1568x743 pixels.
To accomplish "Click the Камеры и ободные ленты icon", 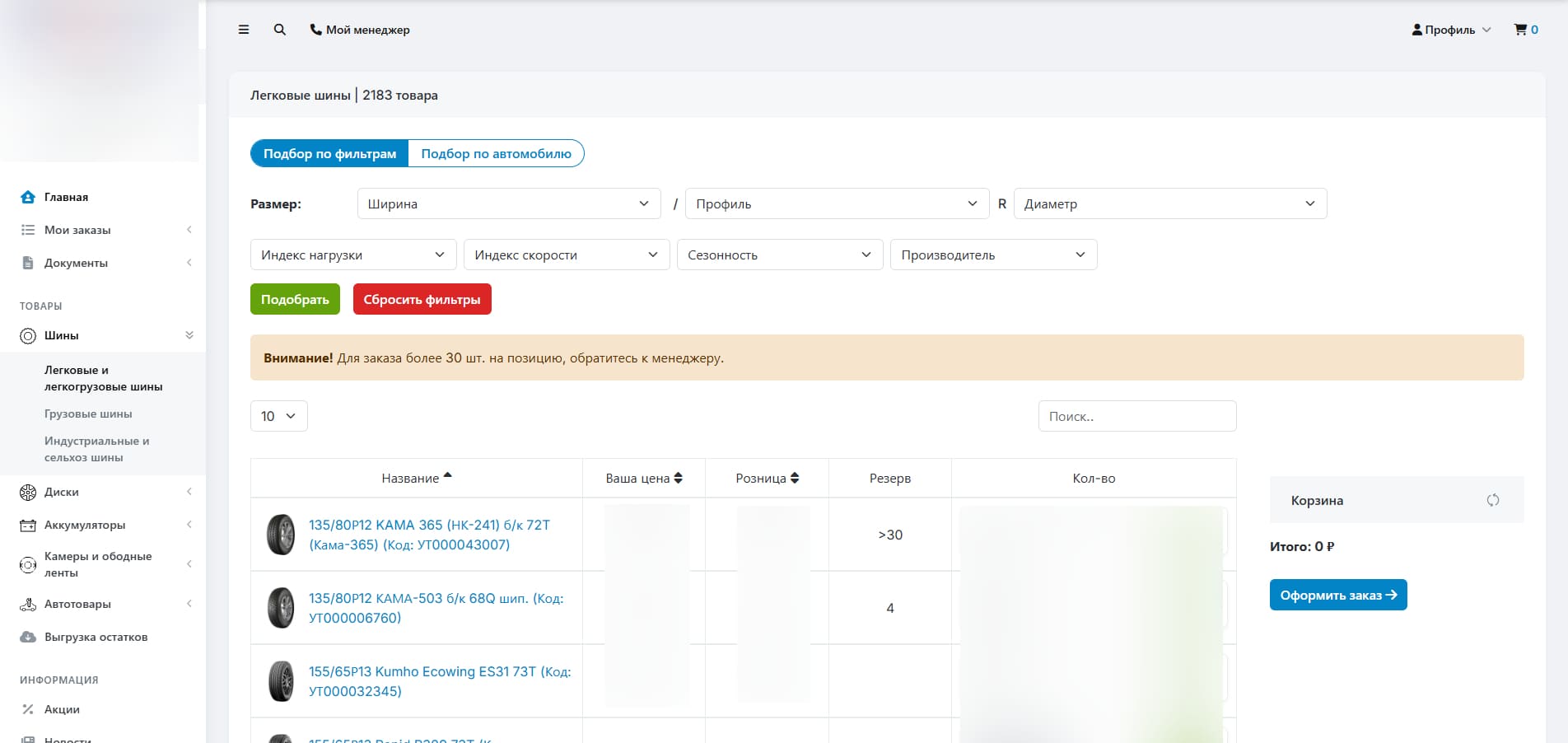I will tap(28, 565).
